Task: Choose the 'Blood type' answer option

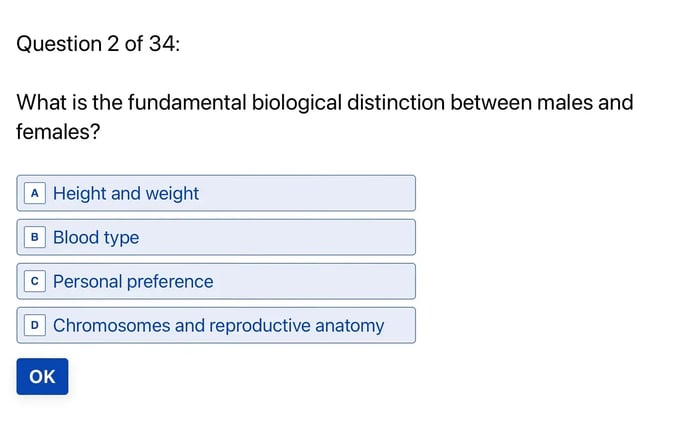Action: [x=216, y=237]
